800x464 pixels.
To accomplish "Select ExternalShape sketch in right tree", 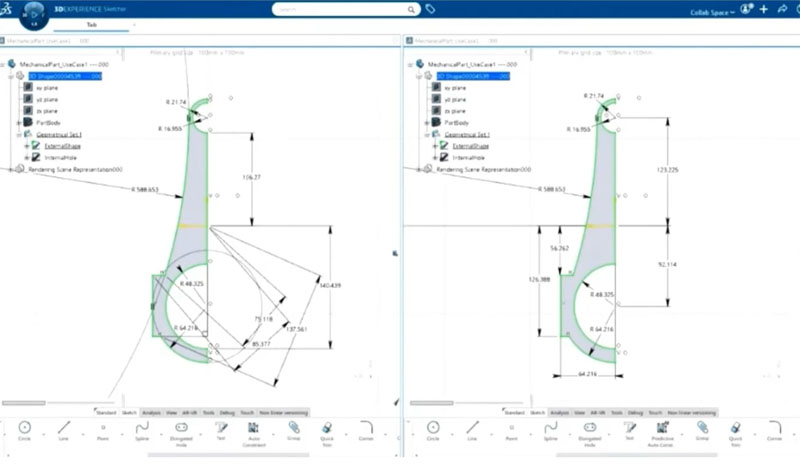I will tap(470, 146).
